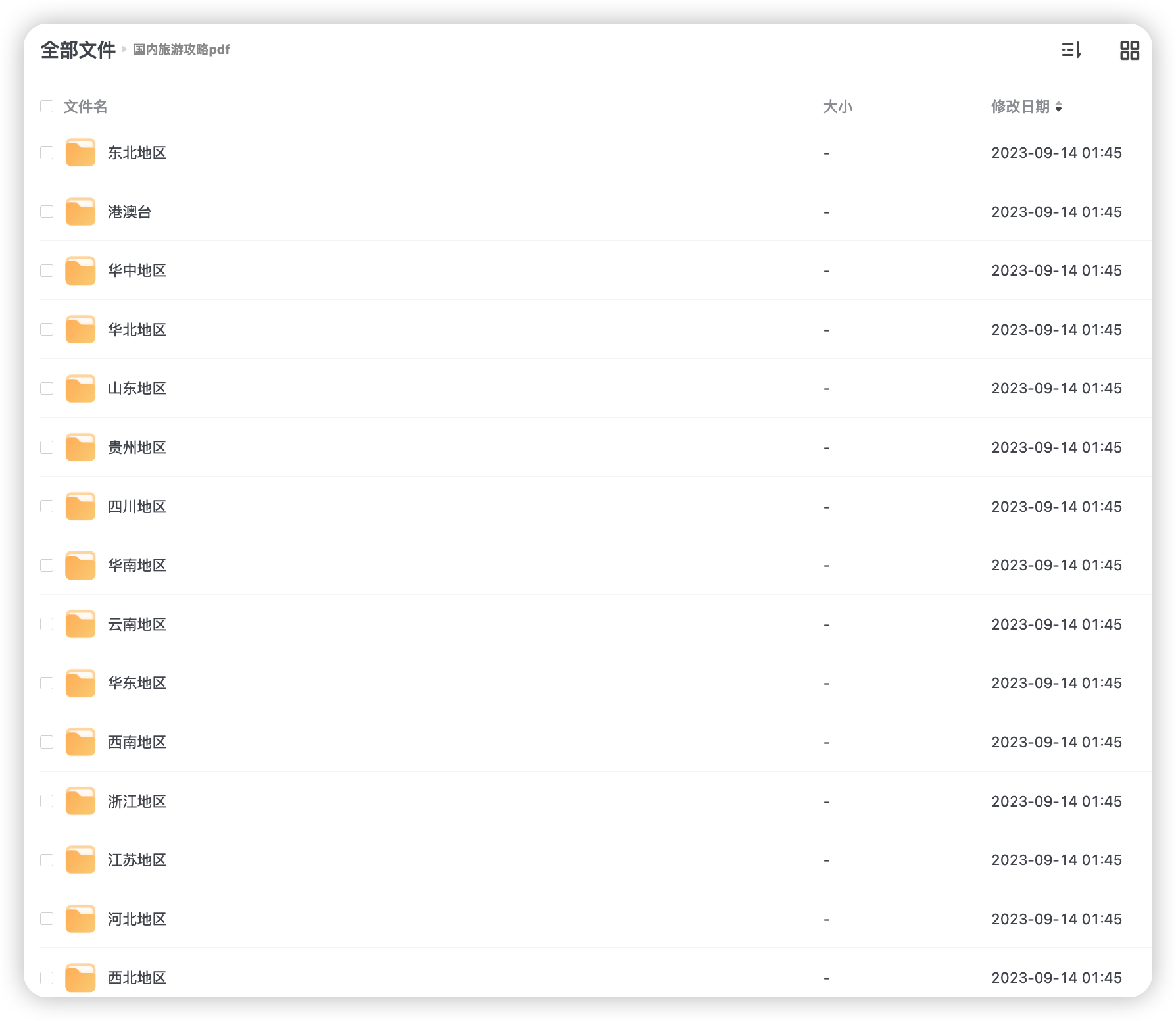This screenshot has width=1176, height=1021.
Task: Click the 华南地区 folder icon
Action: pyautogui.click(x=80, y=565)
